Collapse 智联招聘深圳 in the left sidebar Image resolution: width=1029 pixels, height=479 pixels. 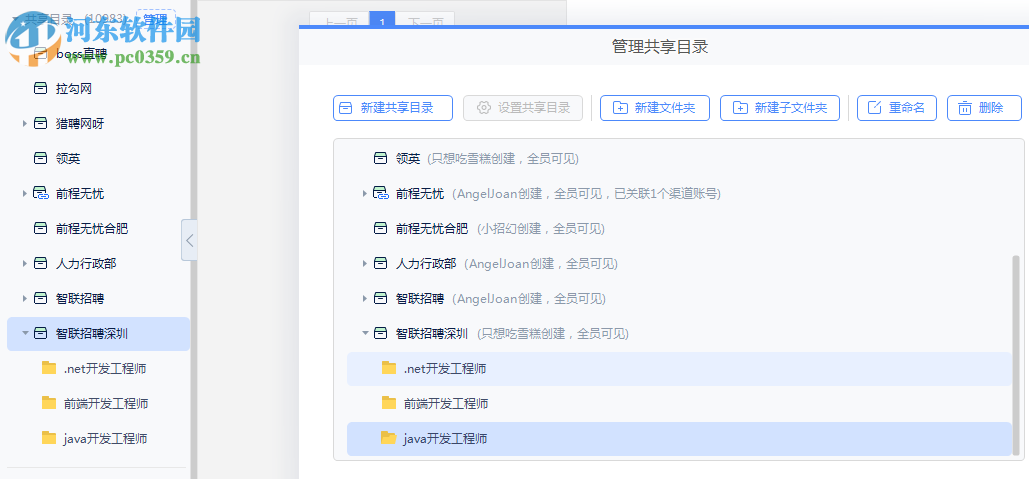click(25, 333)
